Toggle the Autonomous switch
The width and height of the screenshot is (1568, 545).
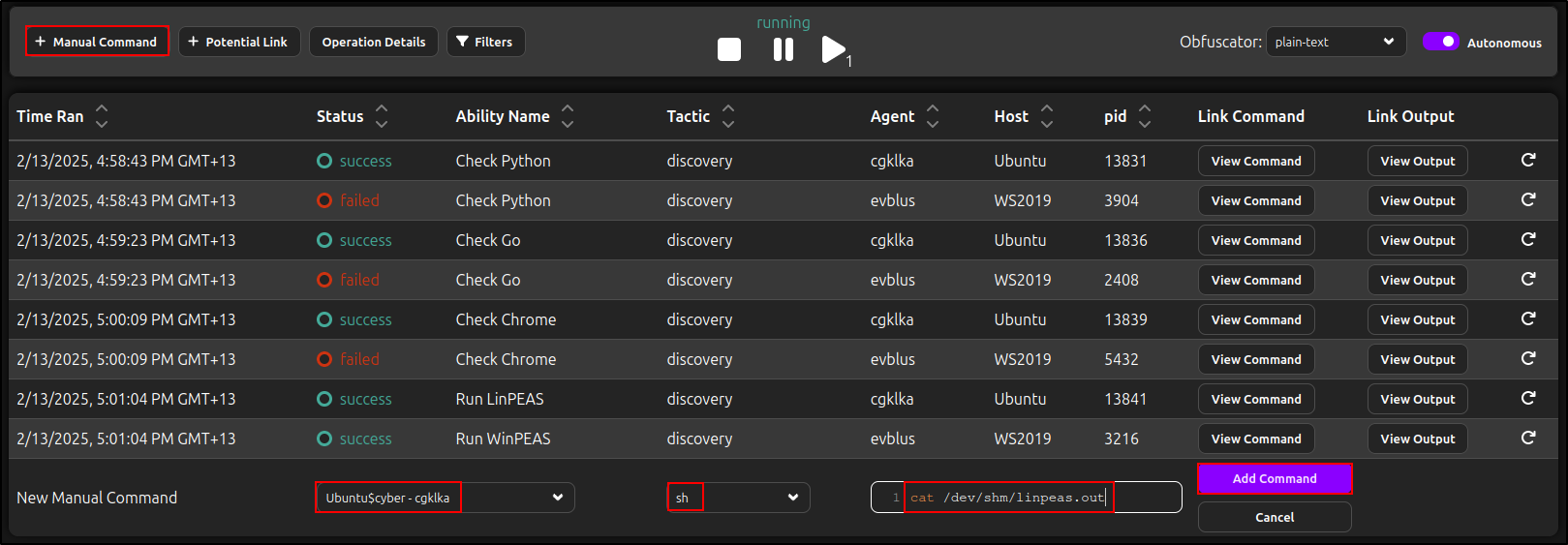coord(1441,42)
